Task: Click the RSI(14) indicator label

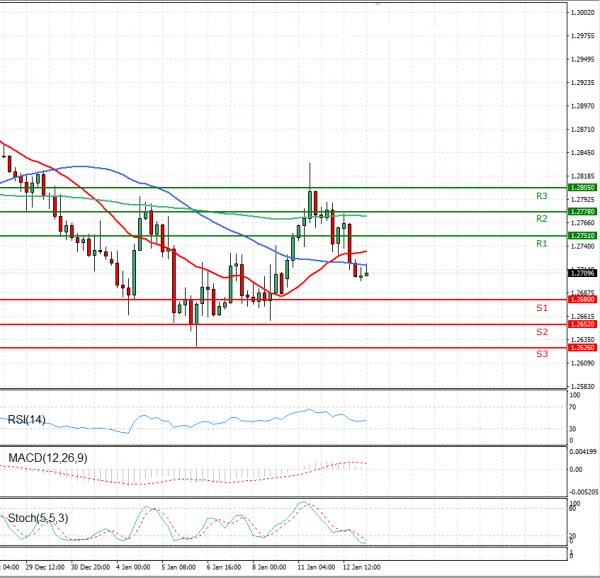Action: [27, 419]
